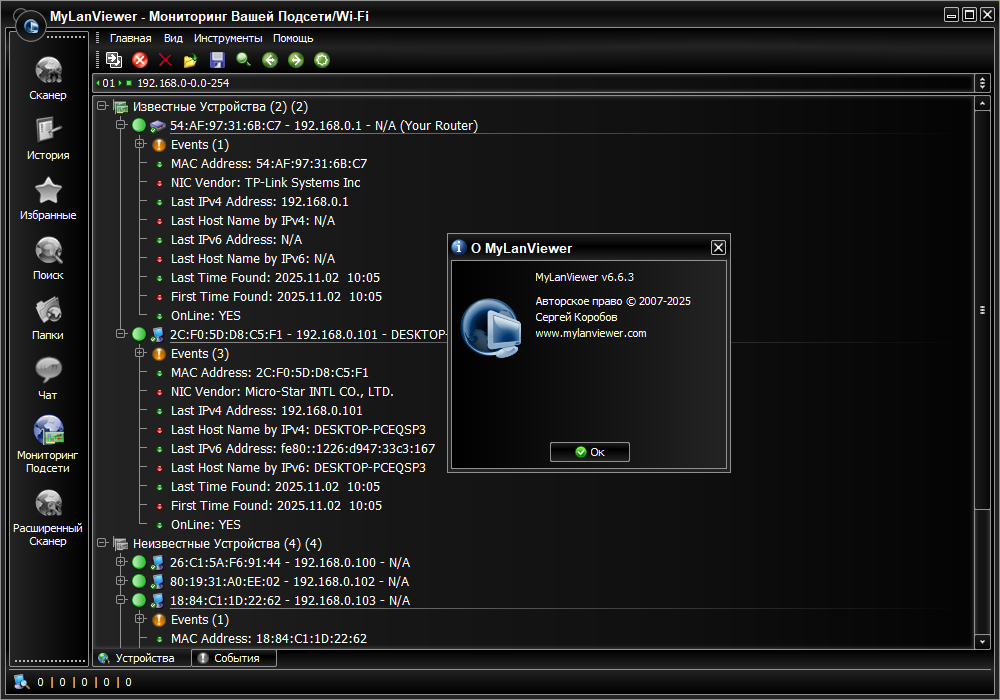Click the router icon beside 192.168.0.1
Screen dimensions: 1000x700
pos(158,126)
